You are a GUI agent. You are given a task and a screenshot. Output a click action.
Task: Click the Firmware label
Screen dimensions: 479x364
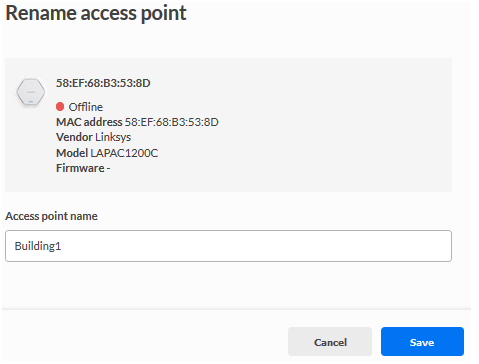coord(80,168)
